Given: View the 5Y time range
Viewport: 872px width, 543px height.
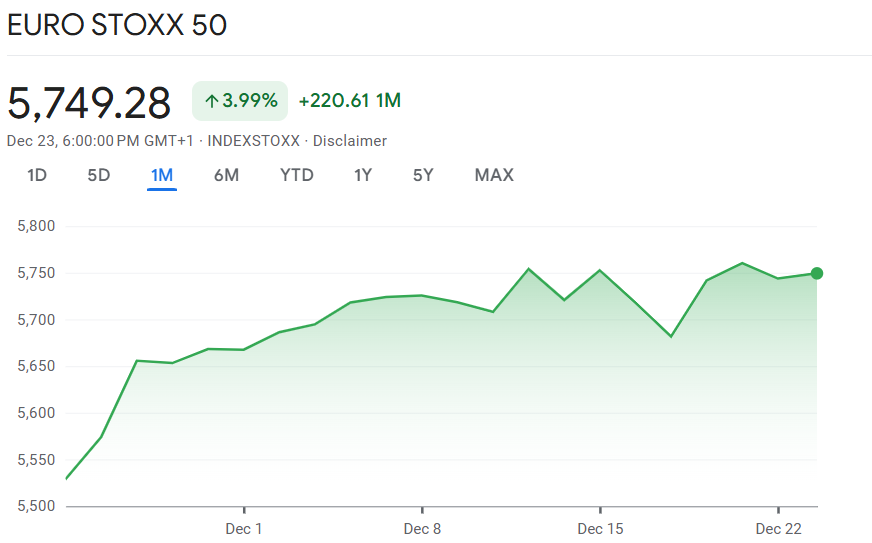Looking at the screenshot, I should tap(423, 175).
